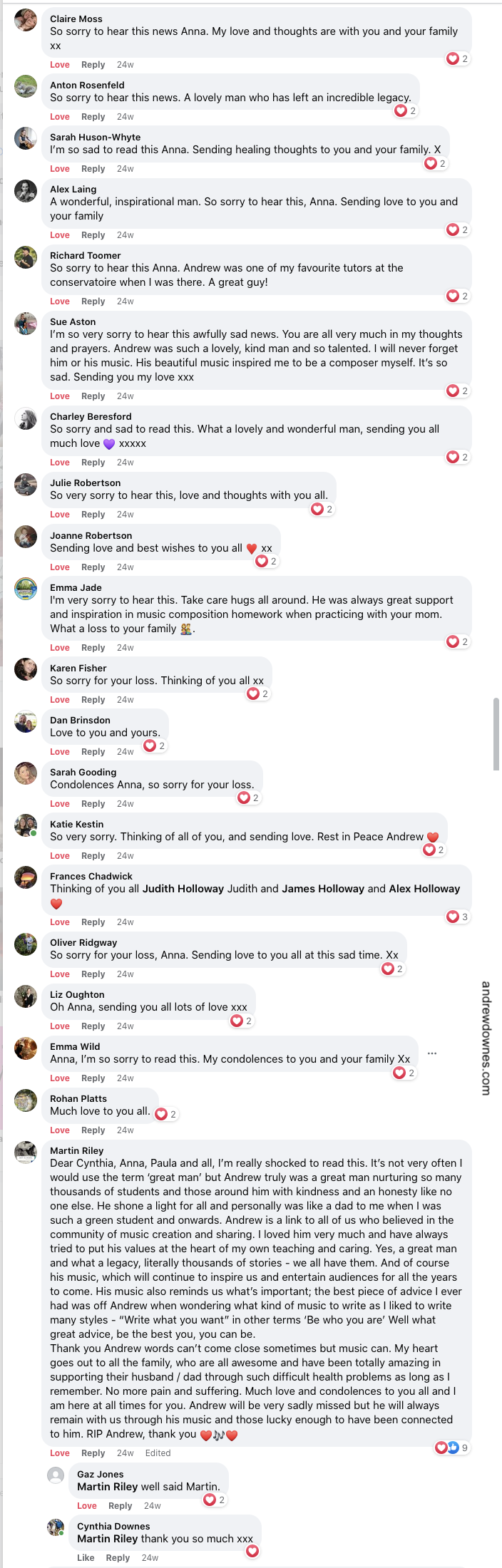The height and width of the screenshot is (1568, 502).
Task: Click the 24w timestamp on Julie Robertson's comment
Action: pos(125,514)
